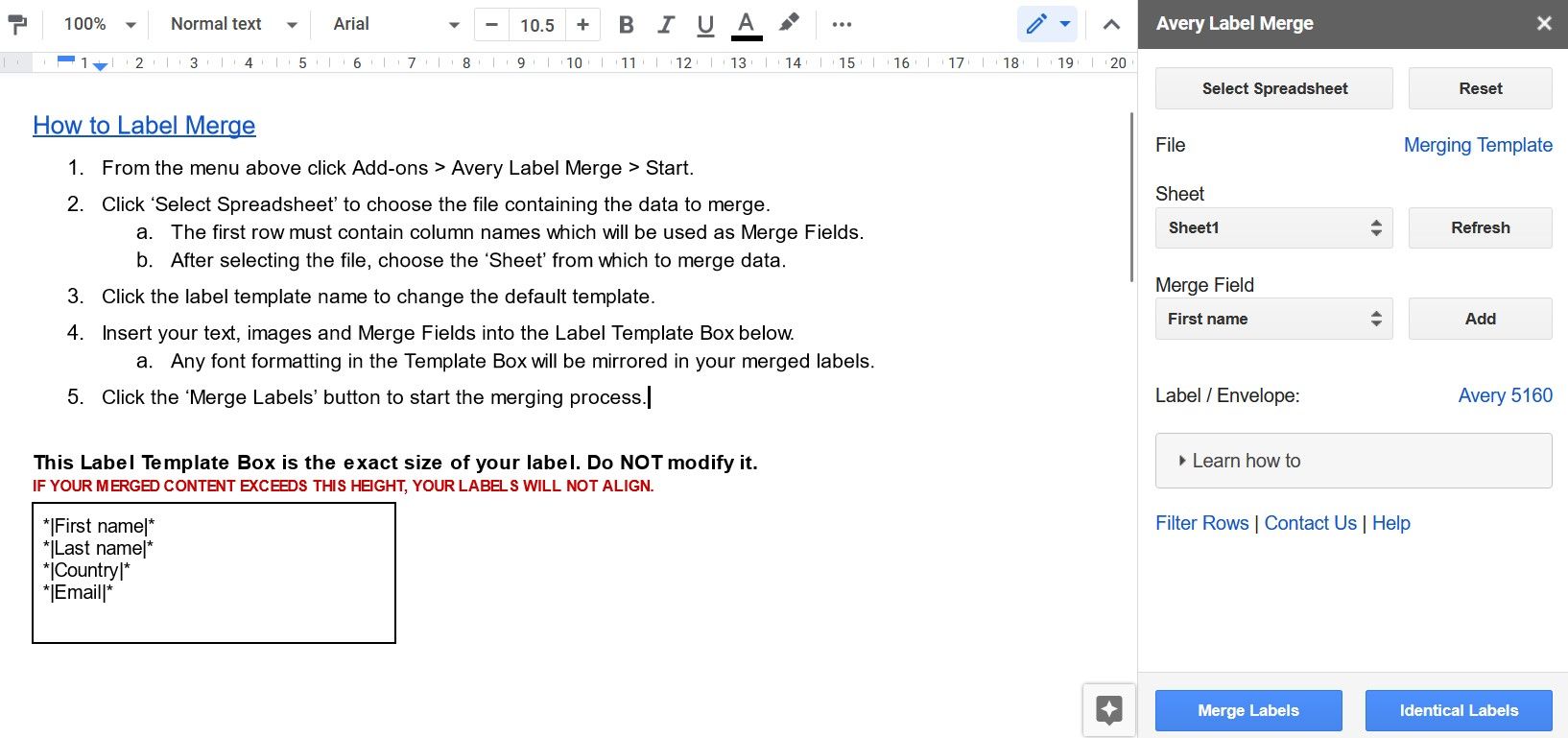1568x738 pixels.
Task: Increase font size with plus button
Action: [x=582, y=25]
